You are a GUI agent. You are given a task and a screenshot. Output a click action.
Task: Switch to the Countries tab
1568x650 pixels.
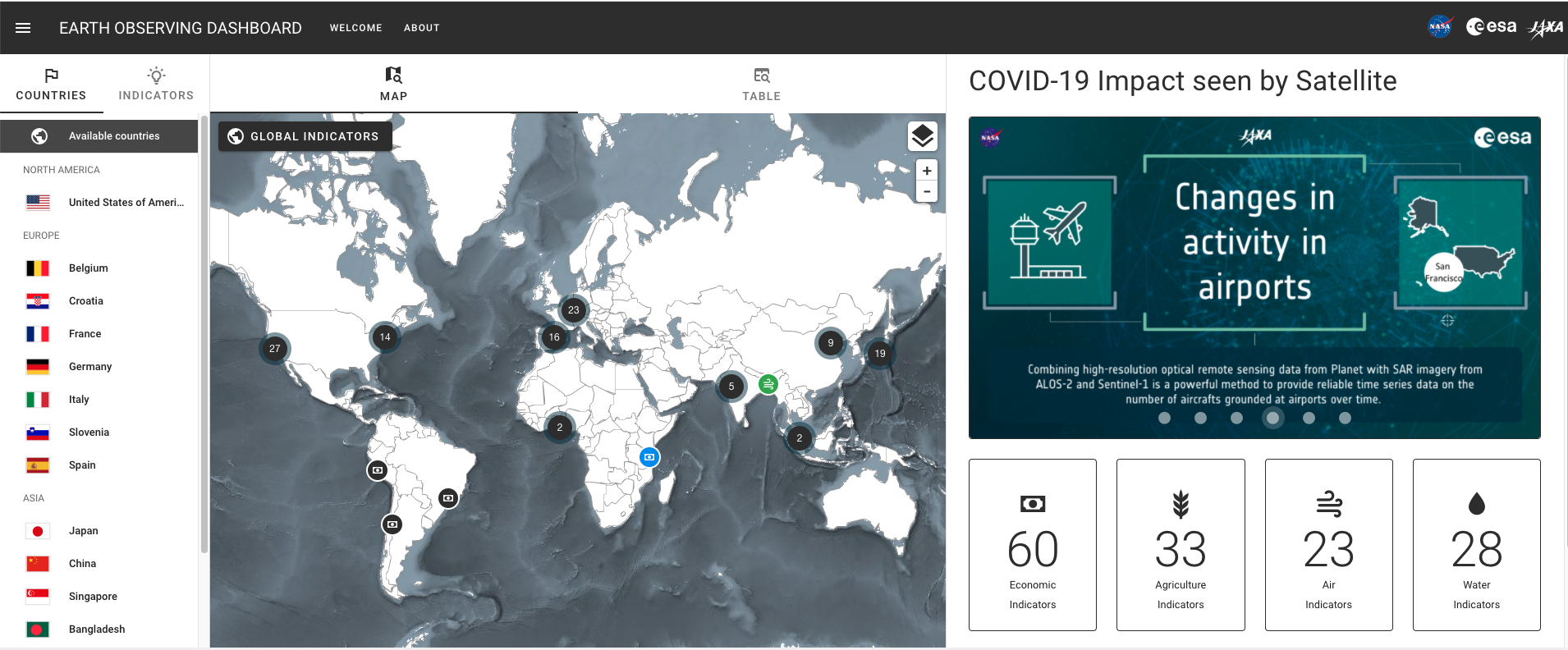point(51,85)
